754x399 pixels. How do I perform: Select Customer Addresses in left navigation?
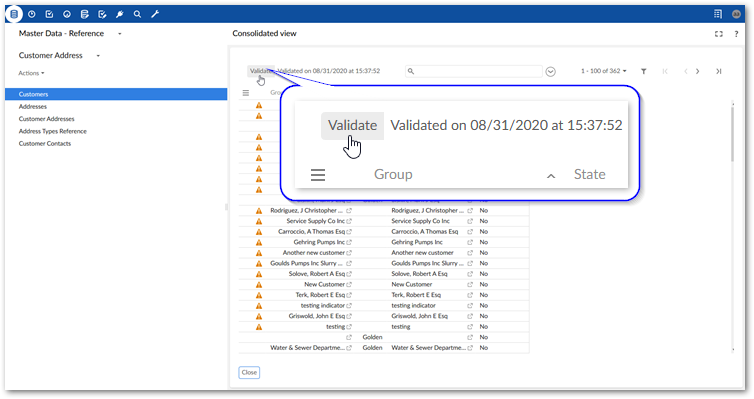click(47, 119)
